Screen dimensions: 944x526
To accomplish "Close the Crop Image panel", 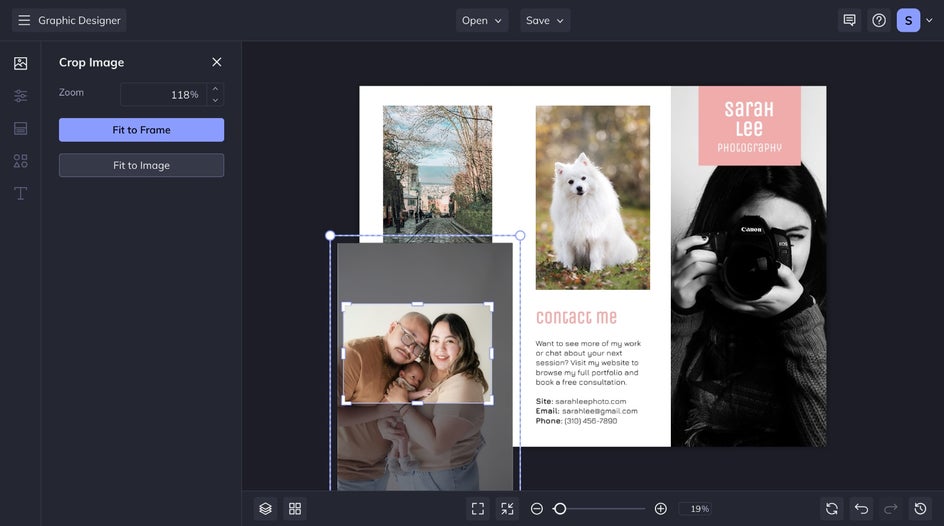I will coord(217,62).
